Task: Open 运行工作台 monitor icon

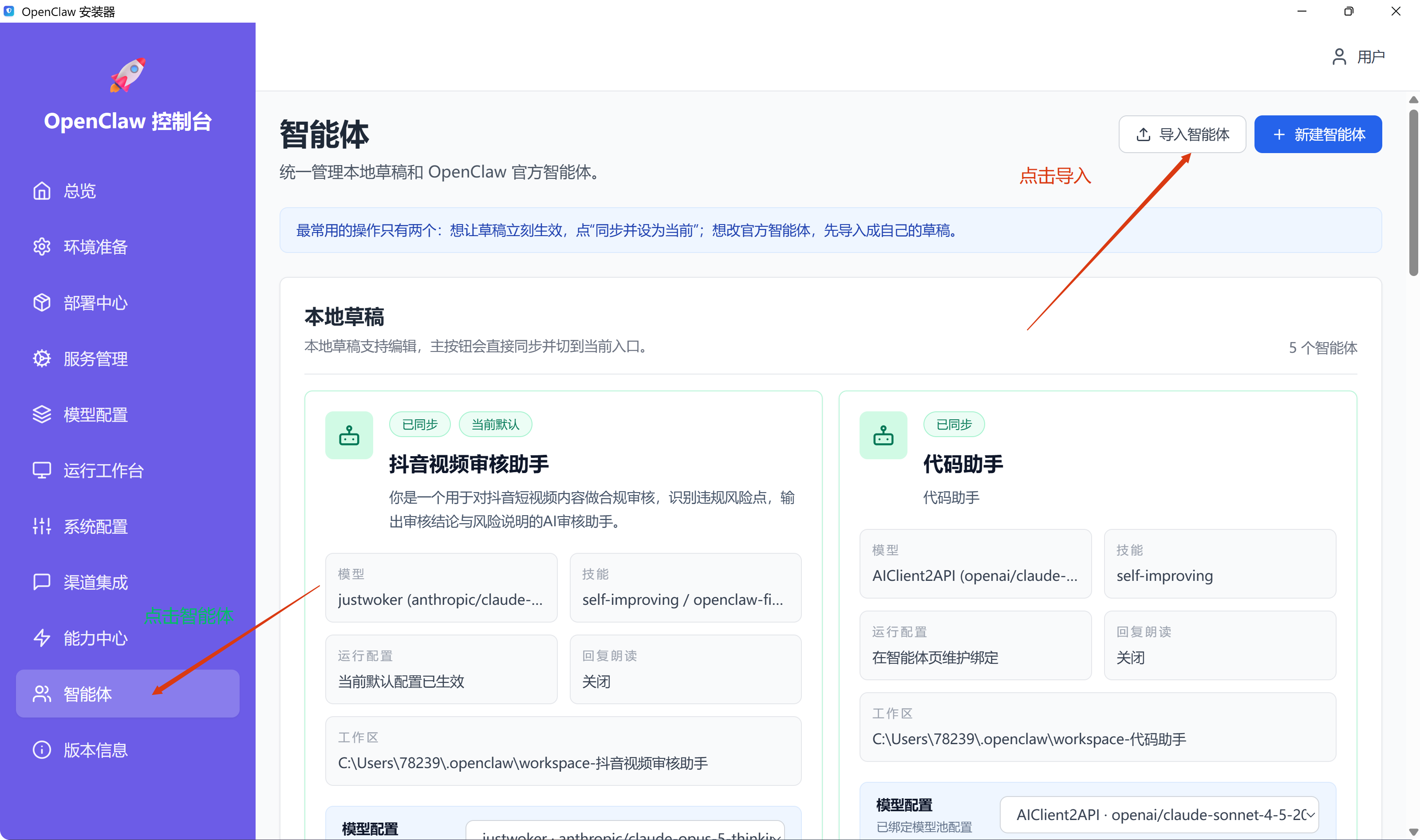Action: coord(41,470)
